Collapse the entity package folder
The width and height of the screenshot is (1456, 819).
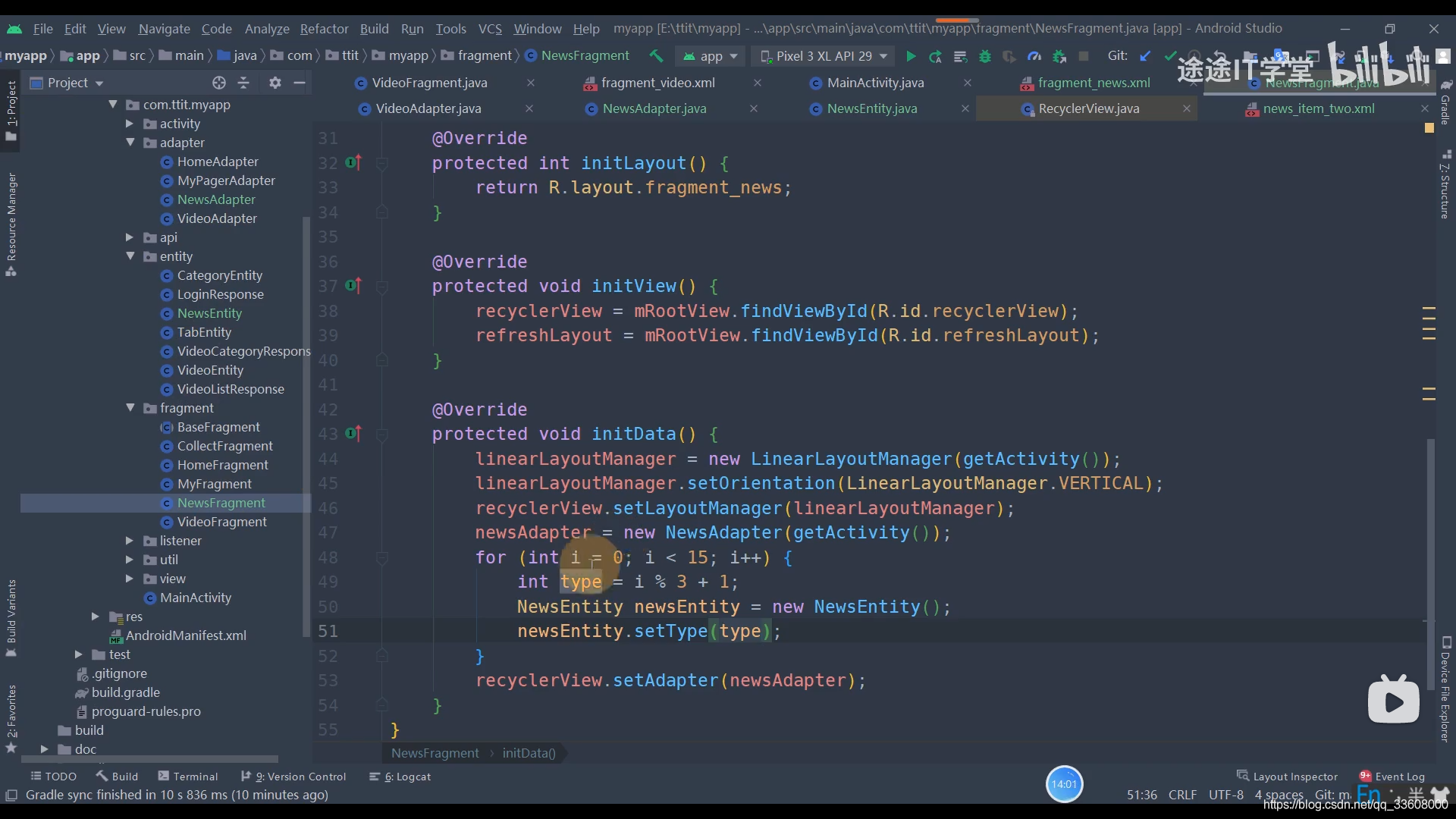pos(130,256)
